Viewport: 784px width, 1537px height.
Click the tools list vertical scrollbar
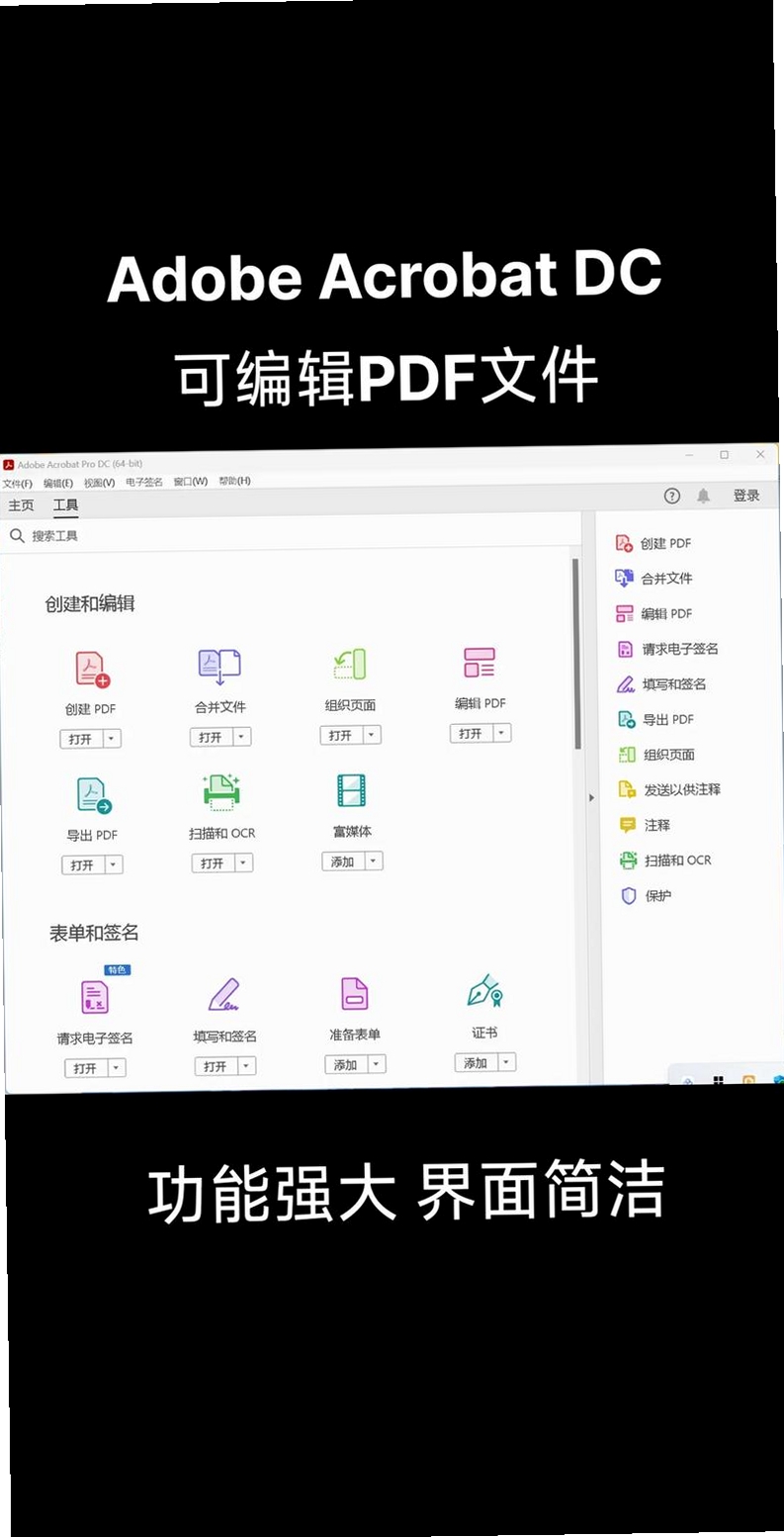tap(575, 653)
